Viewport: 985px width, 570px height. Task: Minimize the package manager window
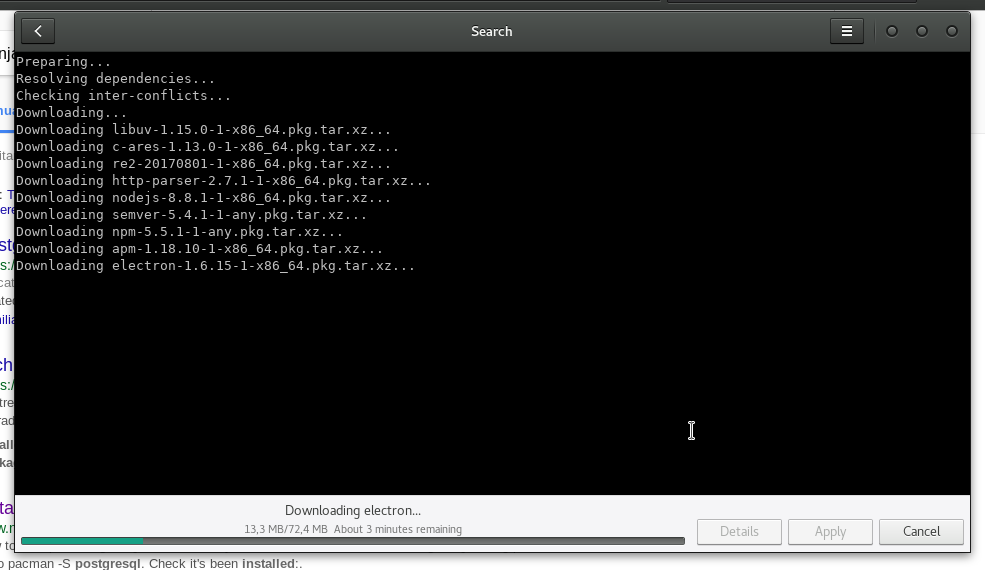tap(892, 31)
